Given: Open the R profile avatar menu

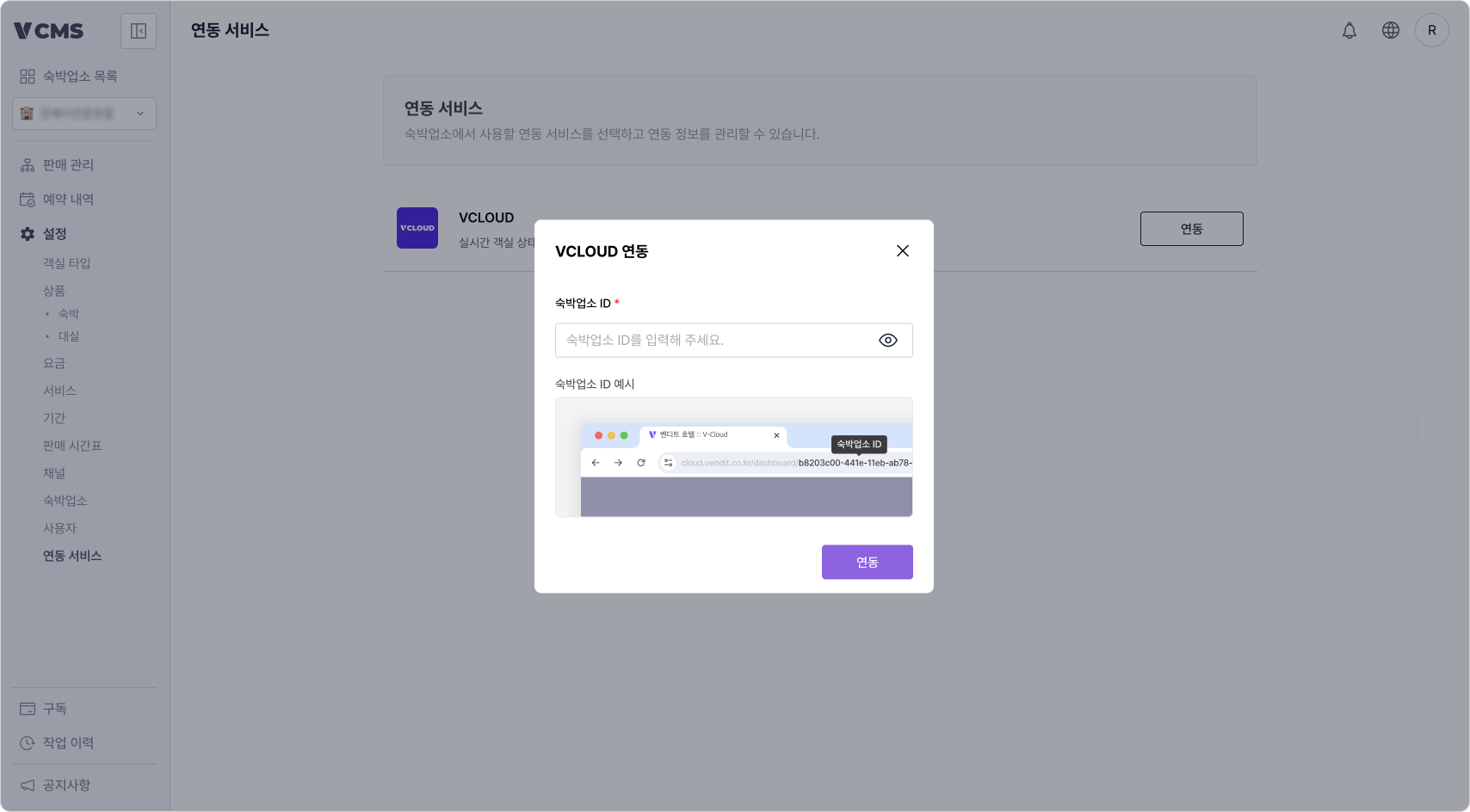Looking at the screenshot, I should pyautogui.click(x=1431, y=30).
